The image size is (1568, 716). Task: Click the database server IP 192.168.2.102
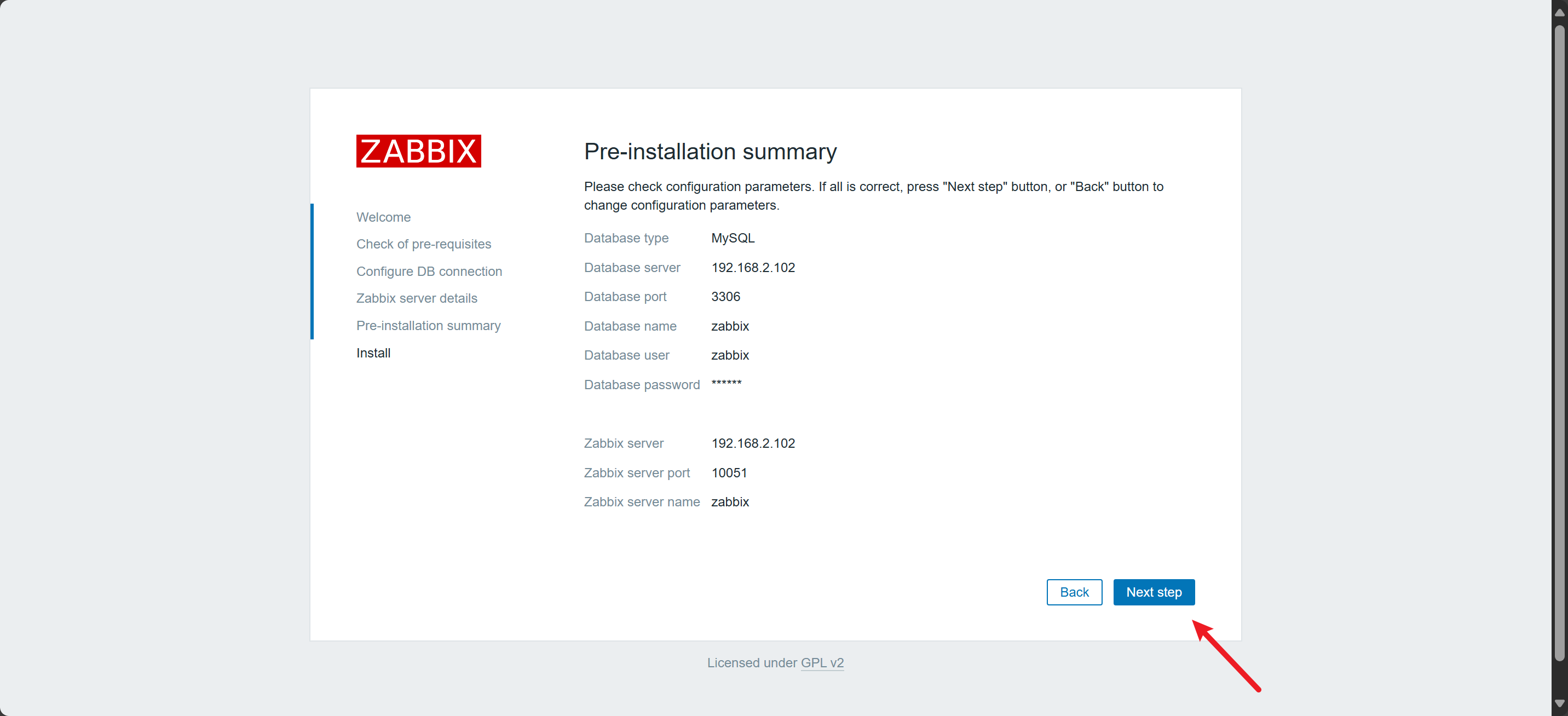(x=752, y=268)
